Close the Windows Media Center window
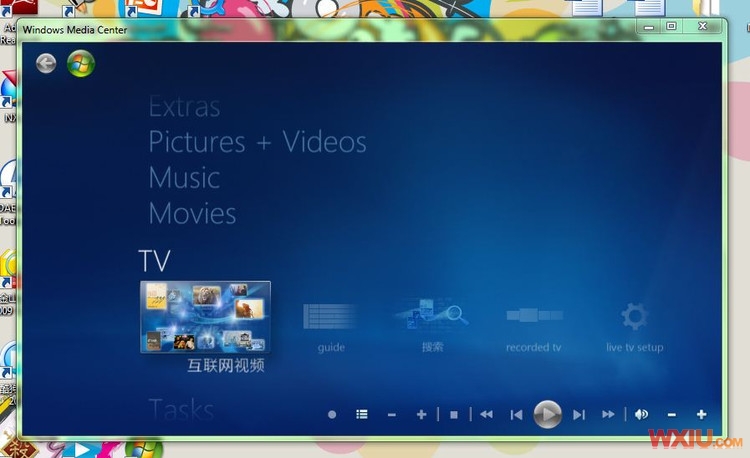 [703, 26]
